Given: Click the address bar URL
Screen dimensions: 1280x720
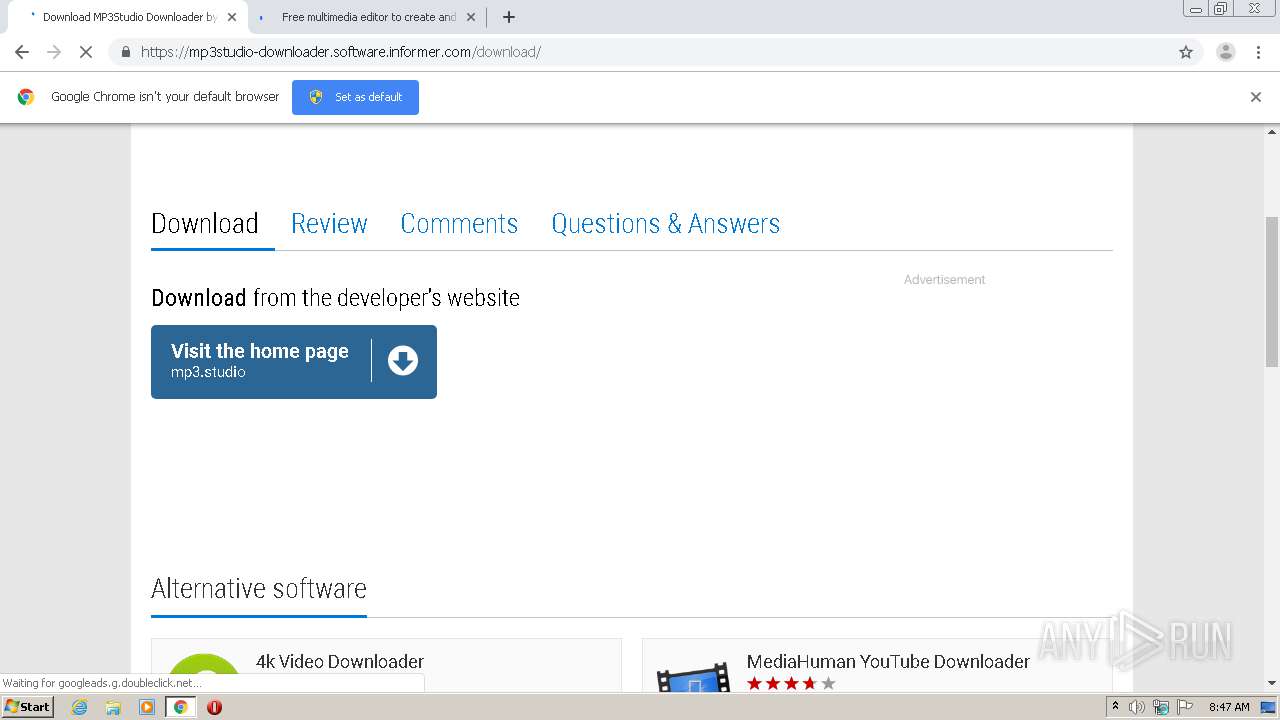Looking at the screenshot, I should (x=341, y=52).
